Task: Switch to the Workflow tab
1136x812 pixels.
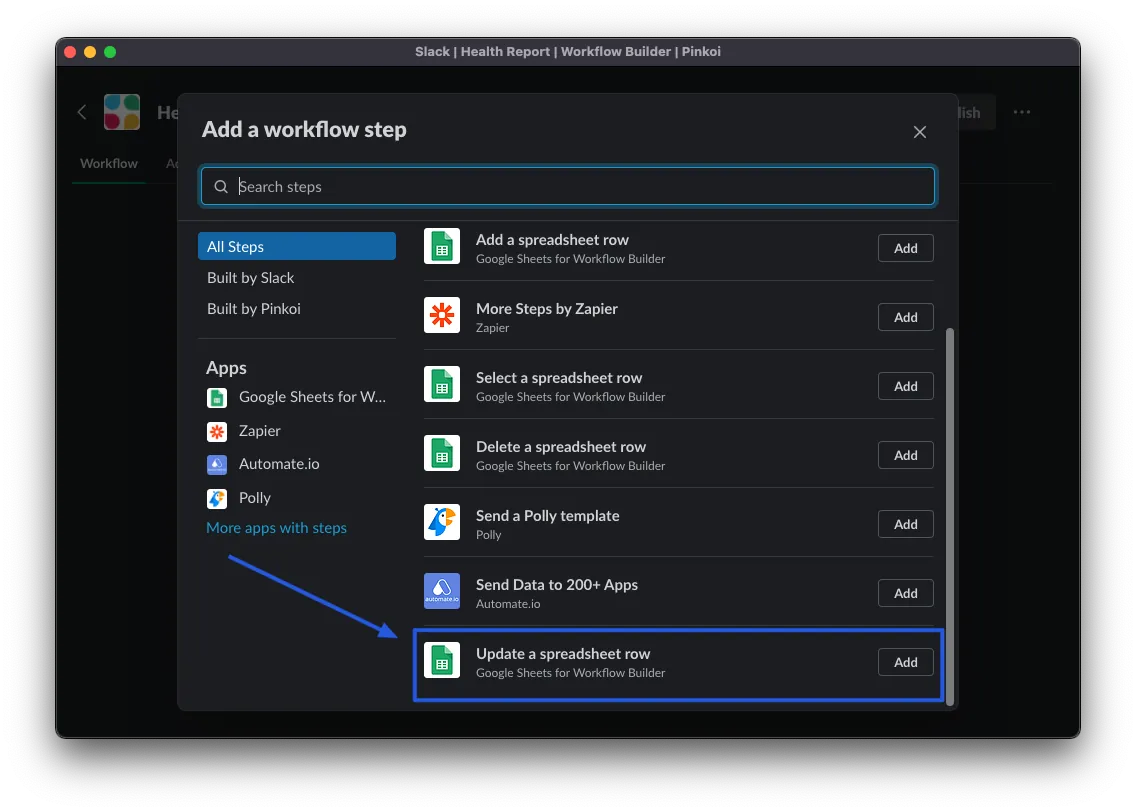Action: pyautogui.click(x=109, y=164)
